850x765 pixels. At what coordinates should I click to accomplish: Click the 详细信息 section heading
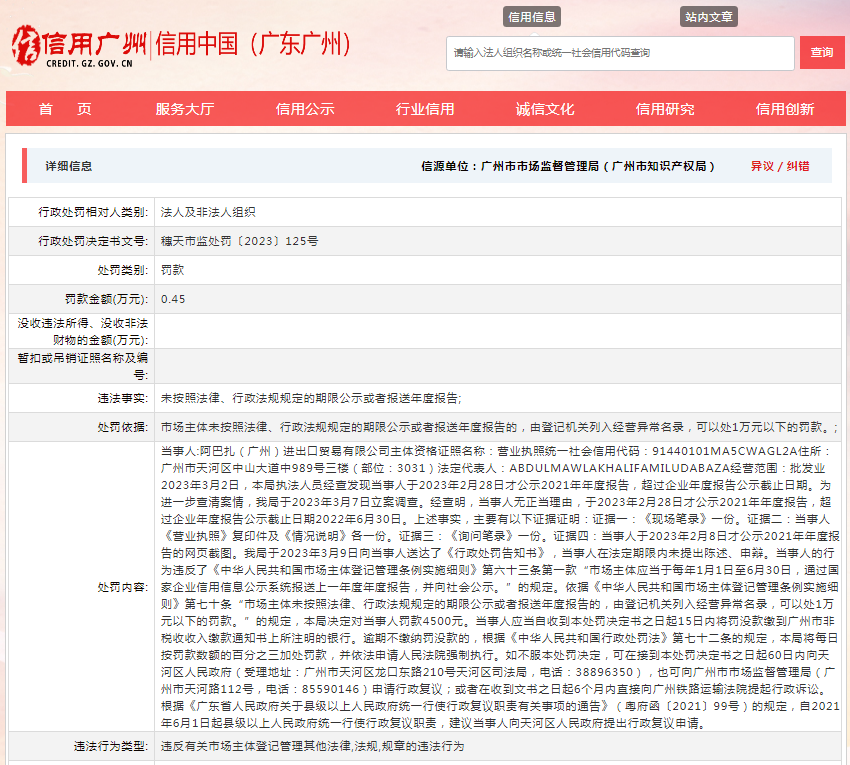coord(69,166)
